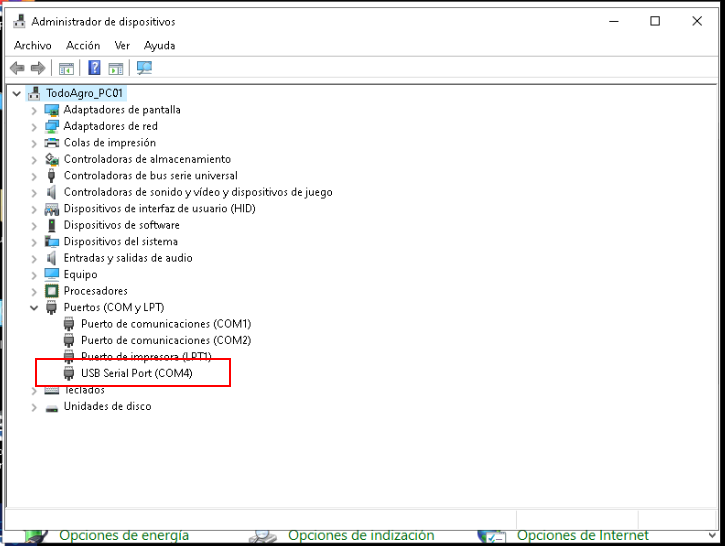Open the blue question-mark help icon
This screenshot has width=725, height=546.
[94, 68]
